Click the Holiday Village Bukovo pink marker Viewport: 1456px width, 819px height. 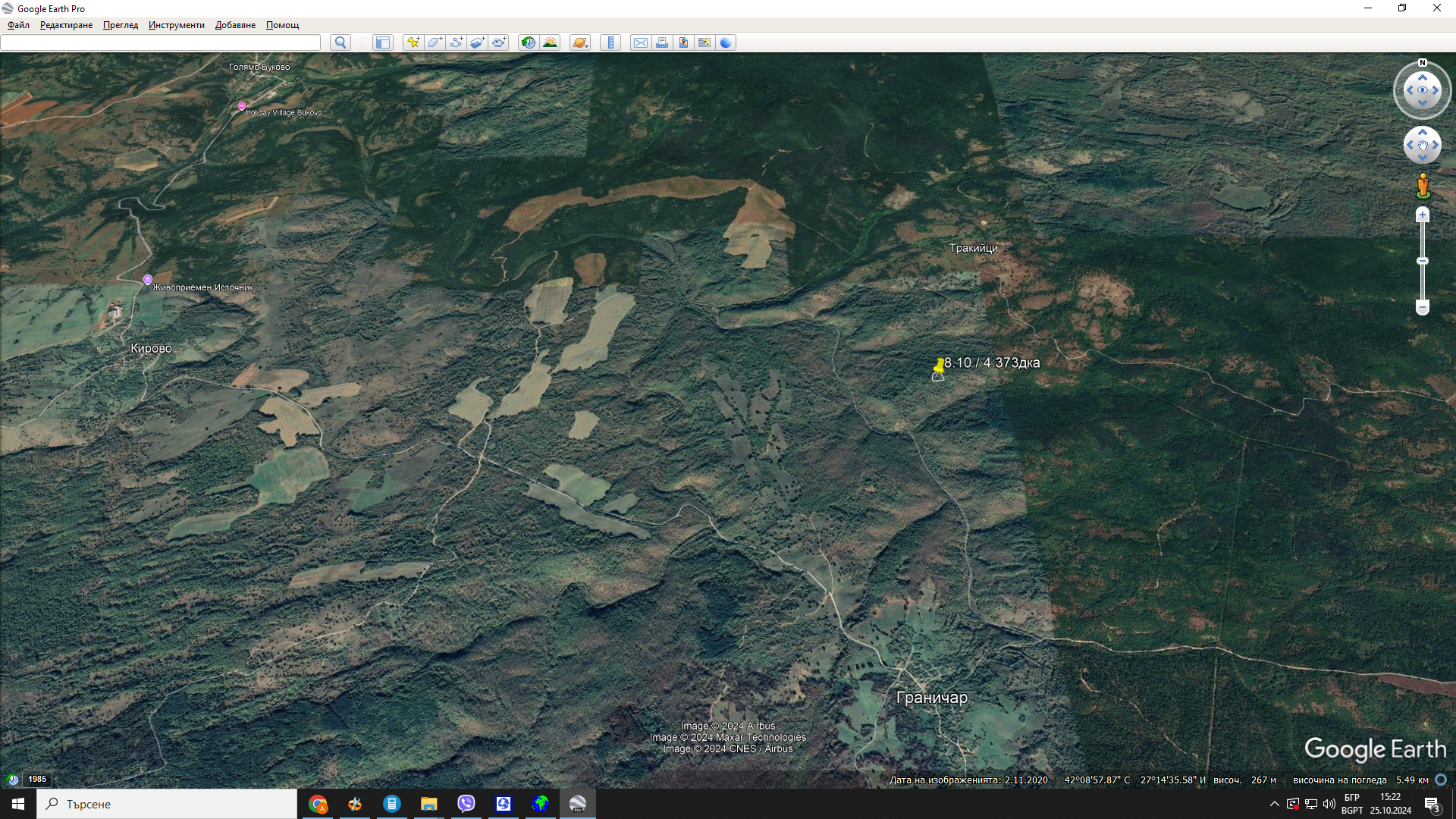coord(242,106)
